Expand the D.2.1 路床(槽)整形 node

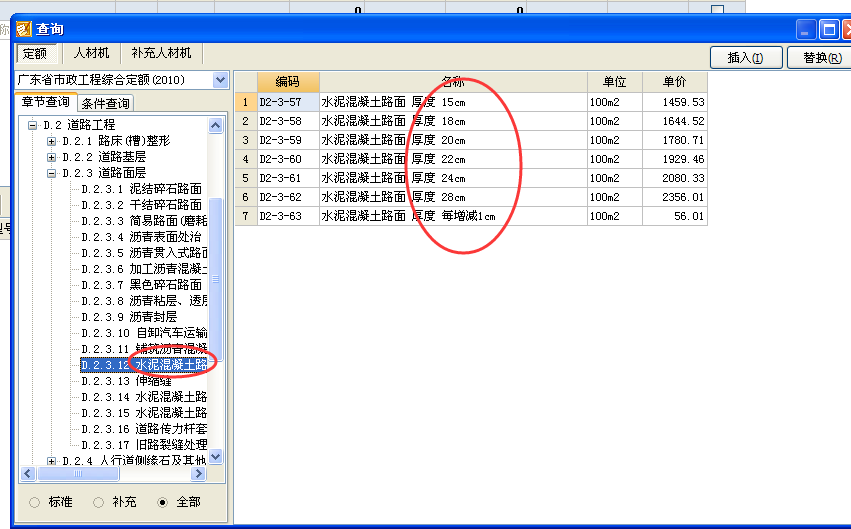click(x=52, y=142)
